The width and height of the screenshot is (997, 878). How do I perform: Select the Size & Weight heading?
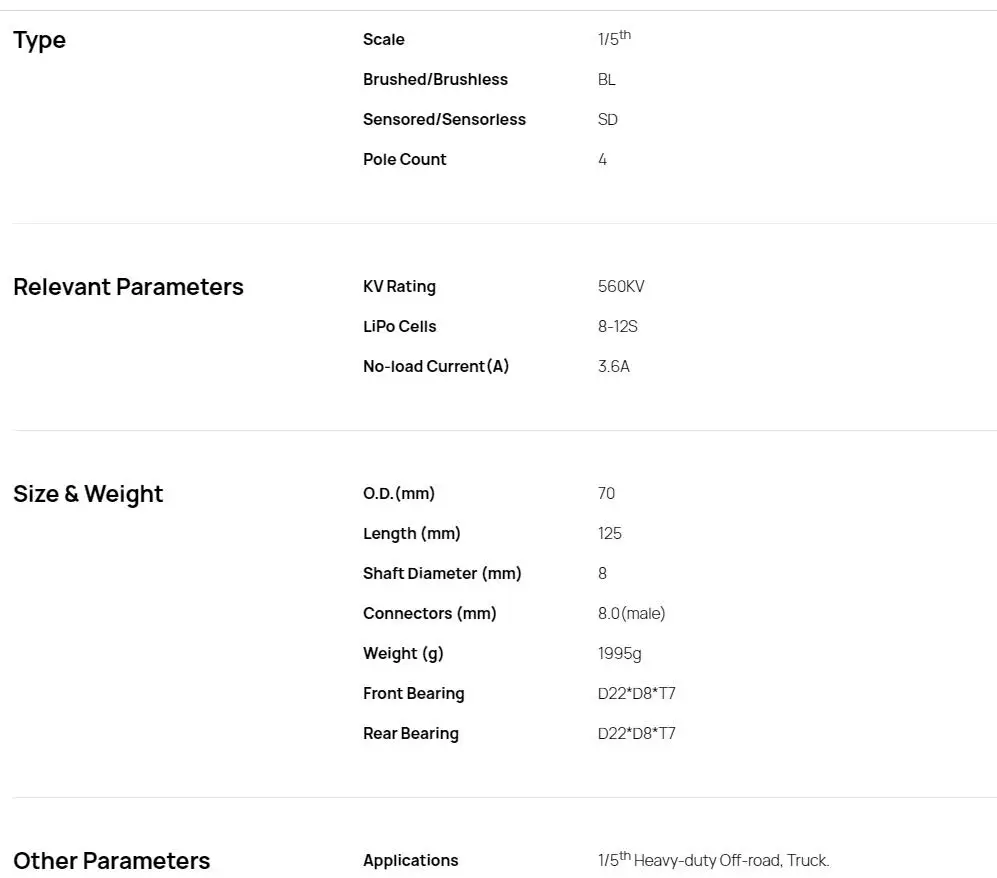(x=88, y=494)
